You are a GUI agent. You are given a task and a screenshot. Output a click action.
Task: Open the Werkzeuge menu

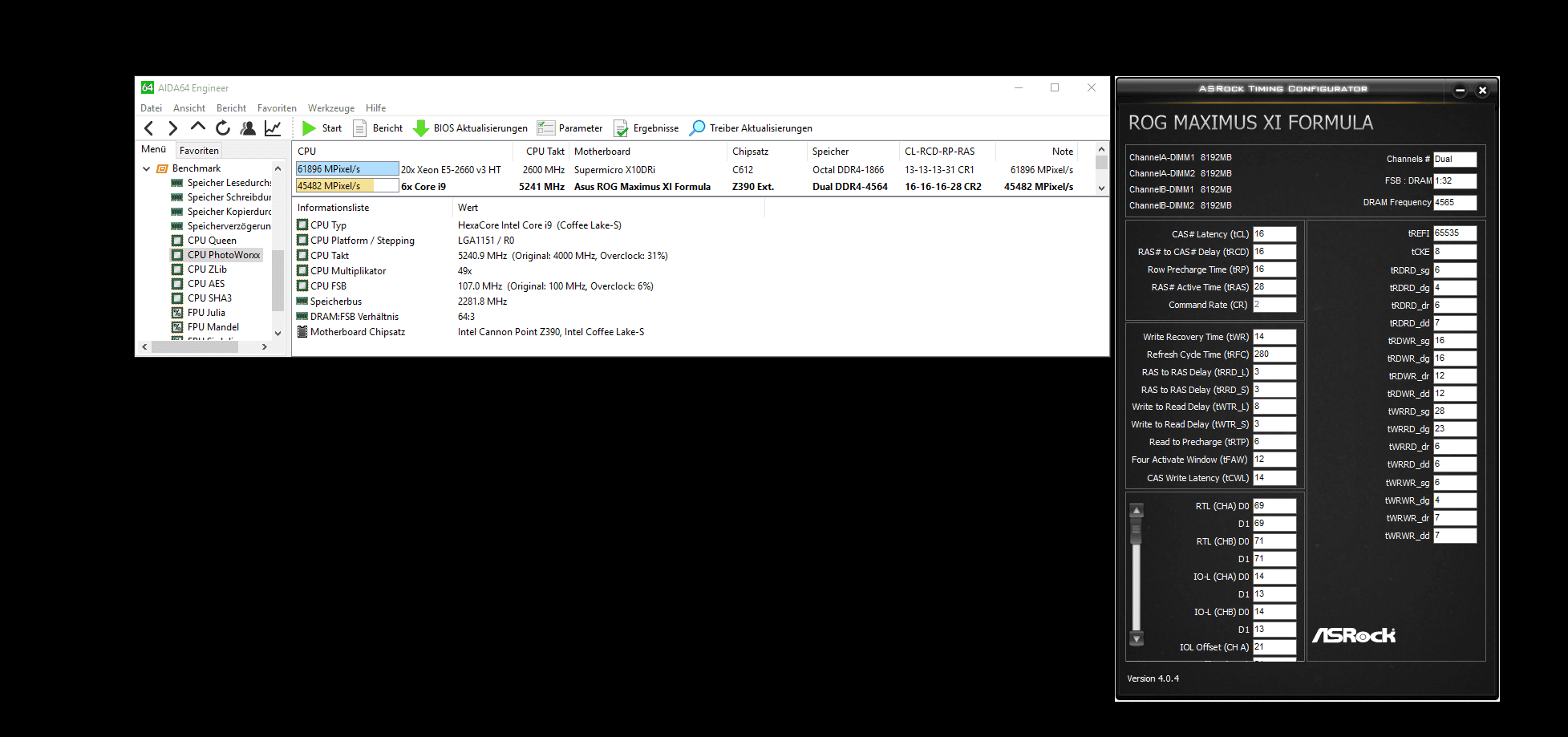pyautogui.click(x=331, y=108)
